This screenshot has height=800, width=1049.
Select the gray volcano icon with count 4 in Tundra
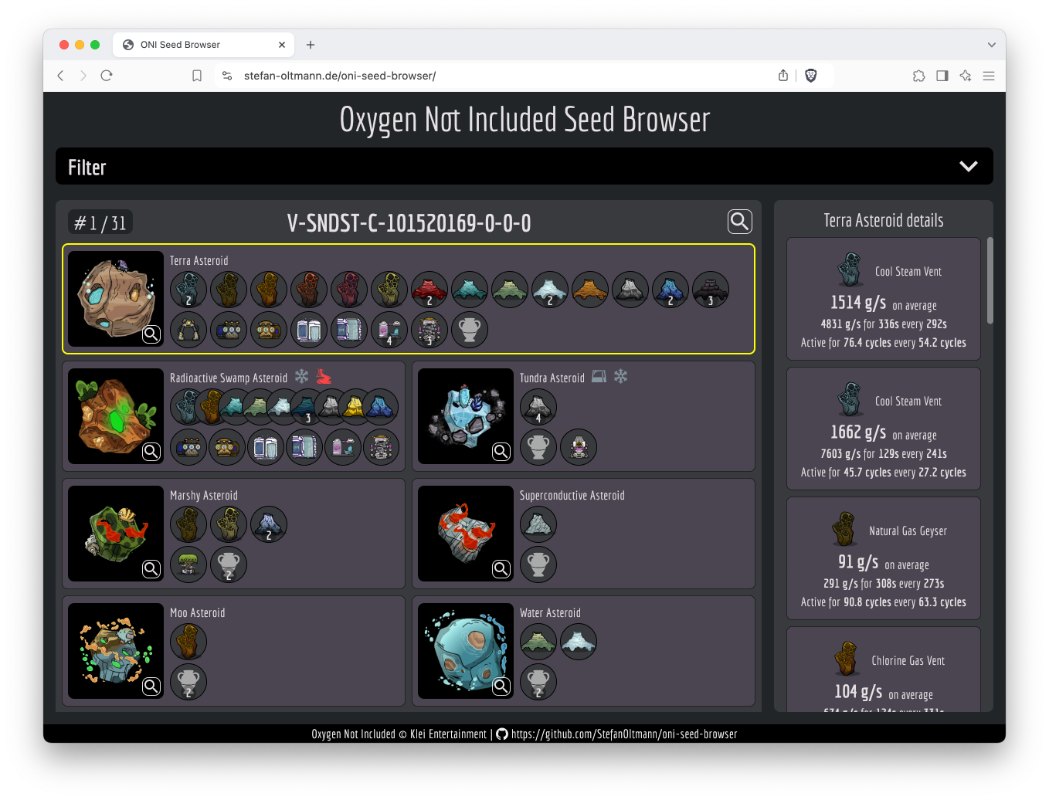tap(539, 407)
